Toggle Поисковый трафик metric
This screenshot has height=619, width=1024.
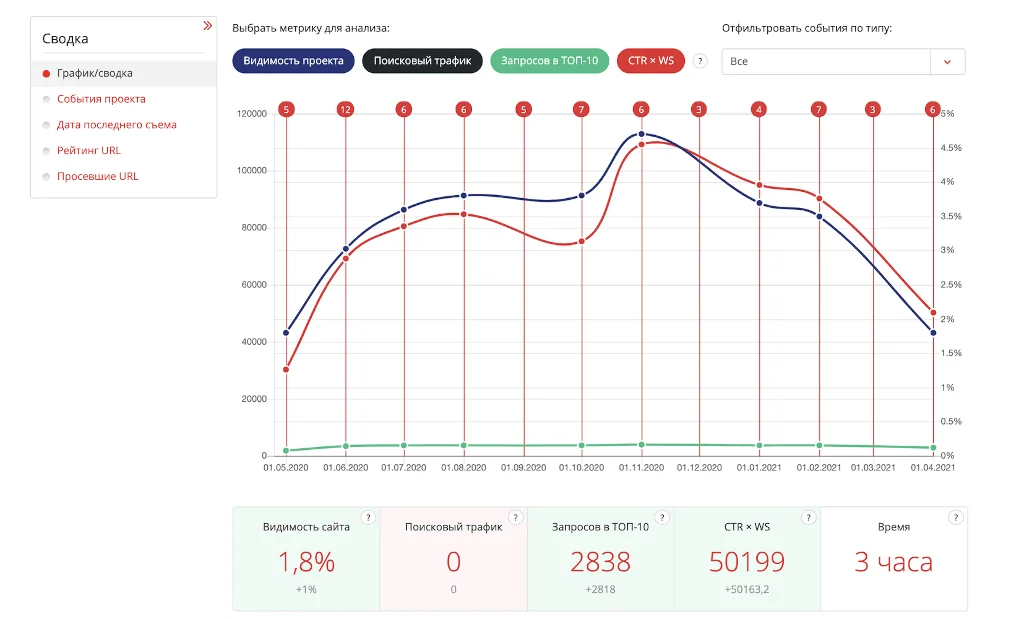click(422, 61)
